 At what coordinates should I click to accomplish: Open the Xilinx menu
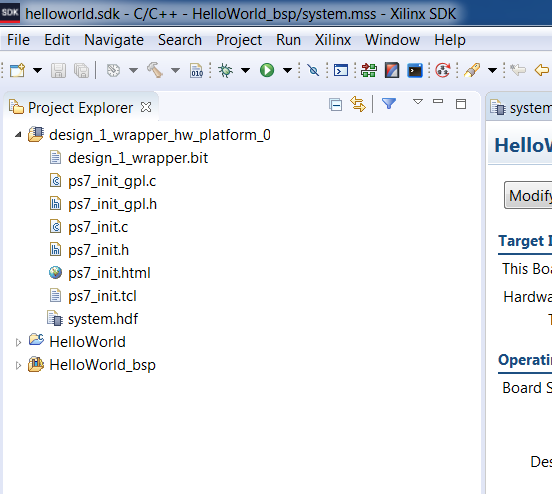coord(333,40)
